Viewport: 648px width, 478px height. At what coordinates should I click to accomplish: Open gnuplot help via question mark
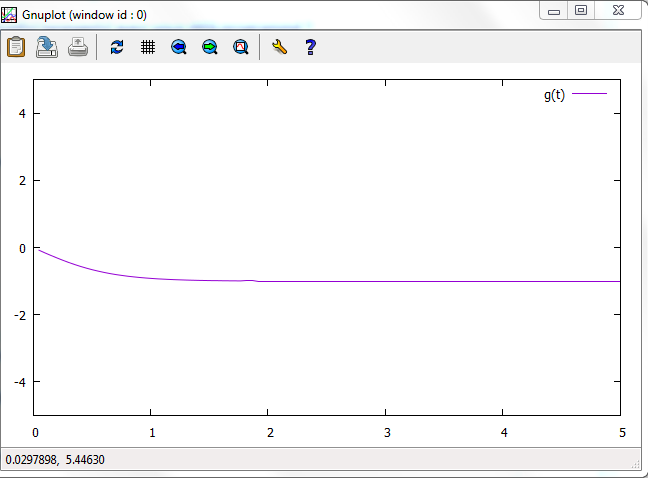(x=310, y=47)
